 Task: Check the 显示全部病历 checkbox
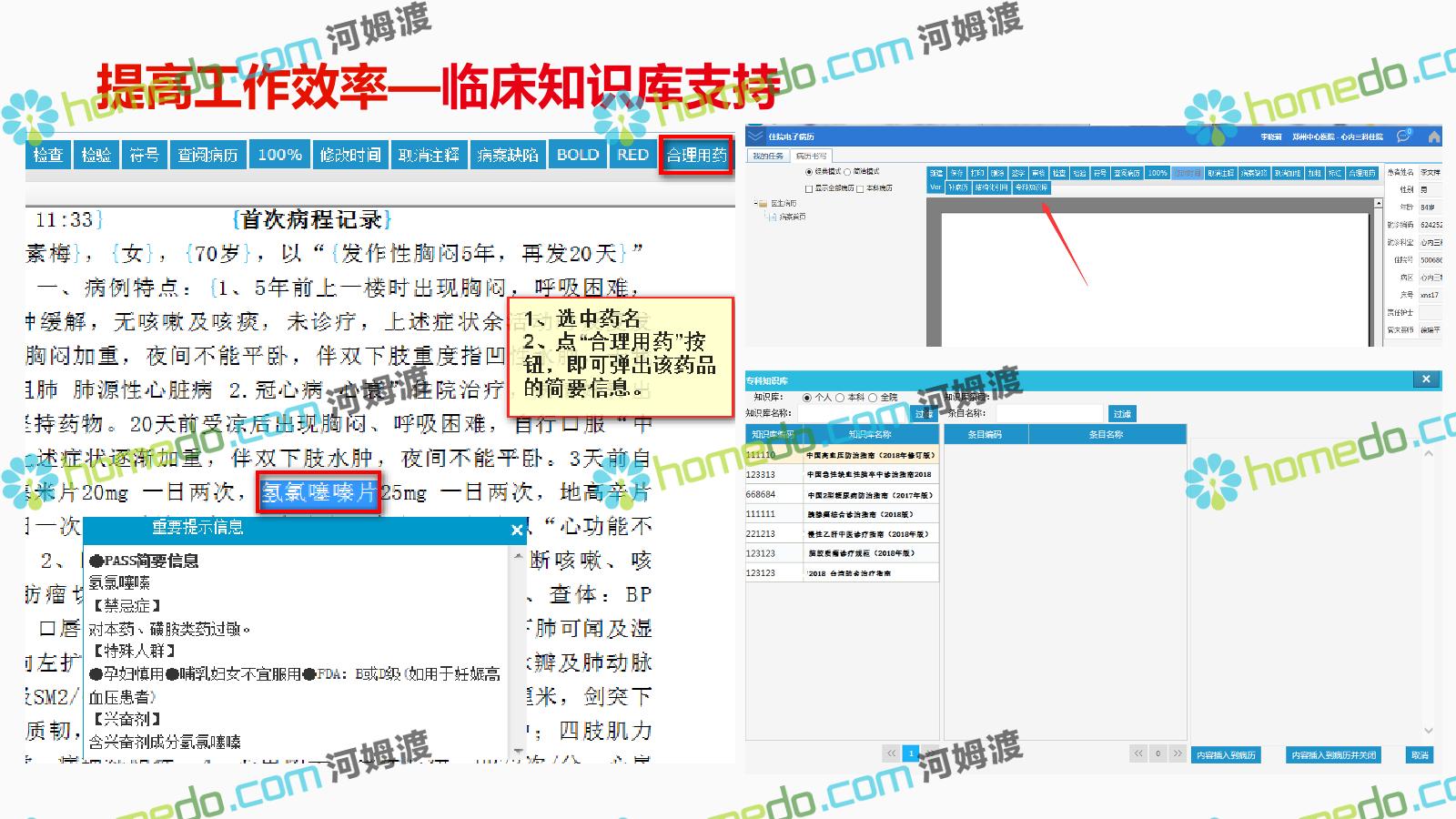[x=809, y=188]
